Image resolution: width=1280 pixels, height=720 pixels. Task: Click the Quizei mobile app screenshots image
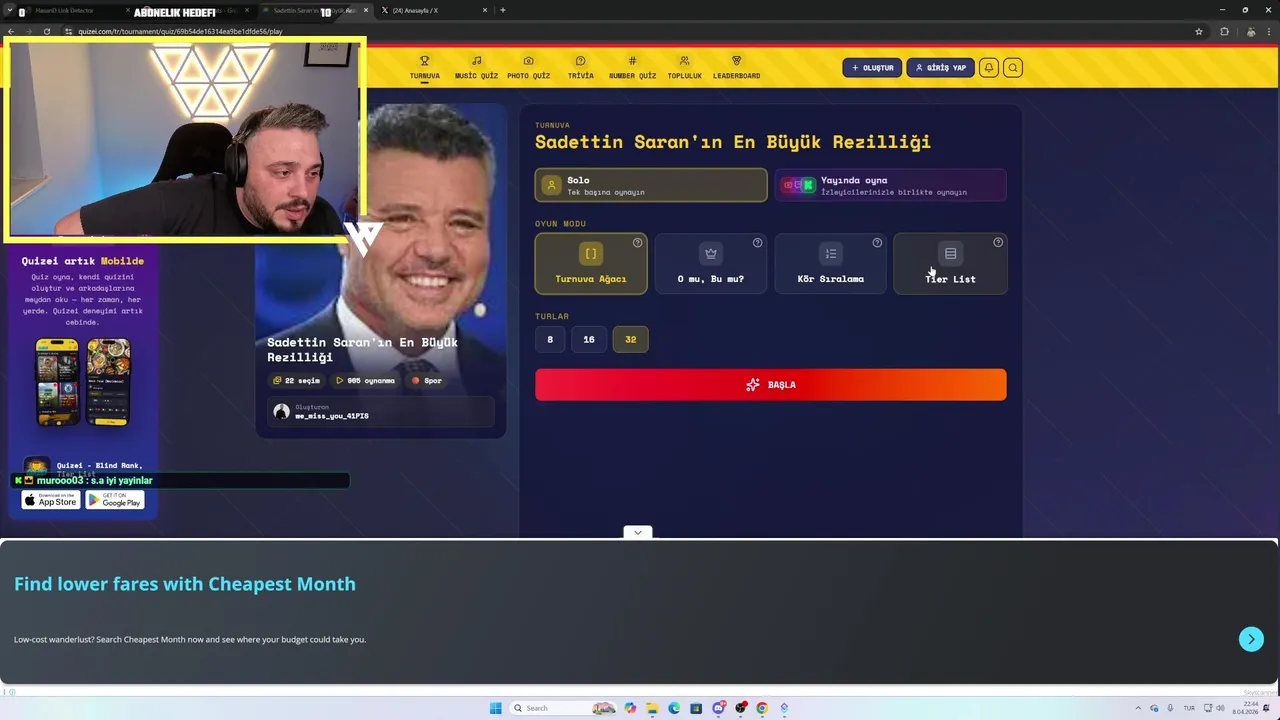point(83,382)
